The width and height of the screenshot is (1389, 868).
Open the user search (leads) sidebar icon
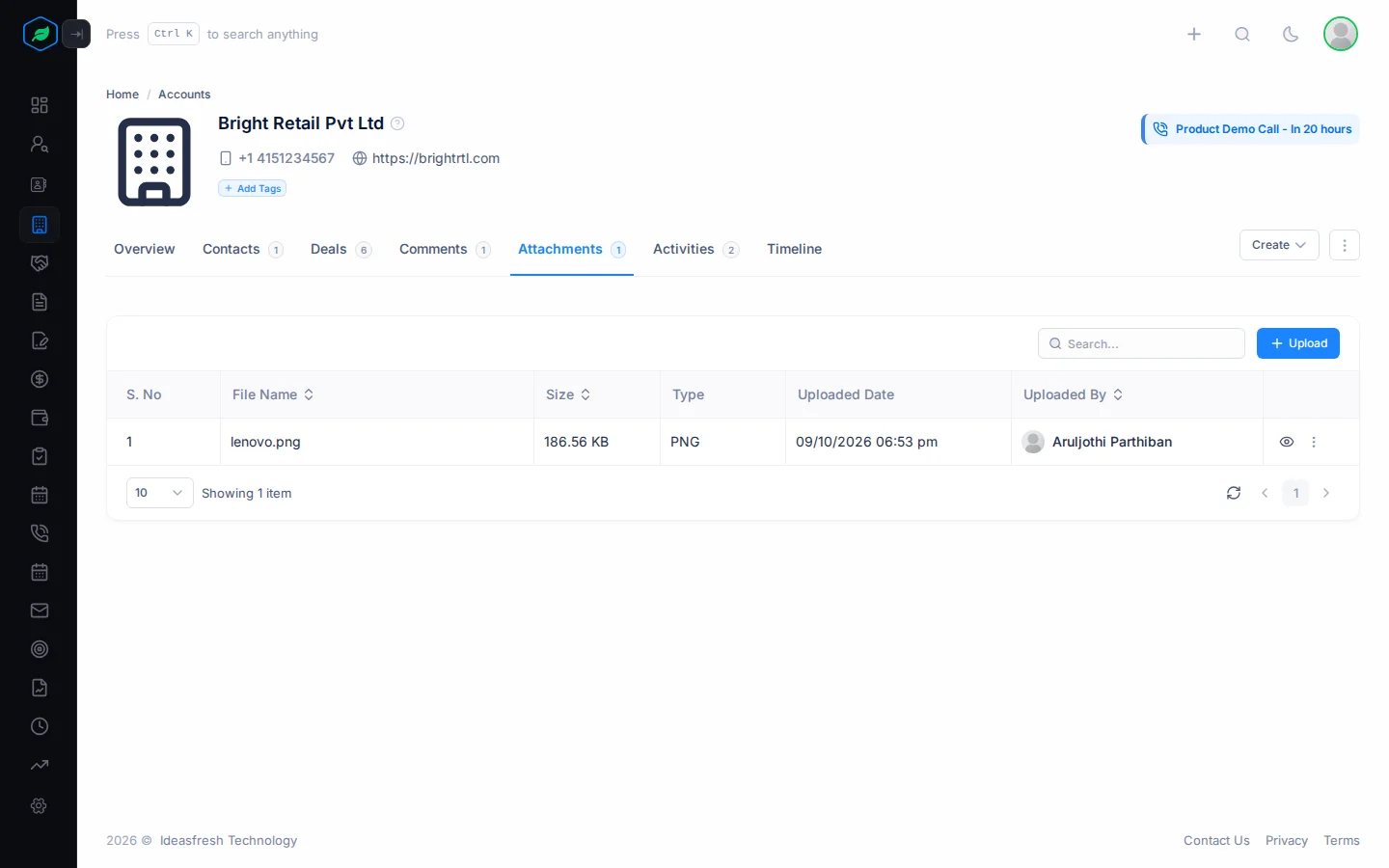coord(40,145)
